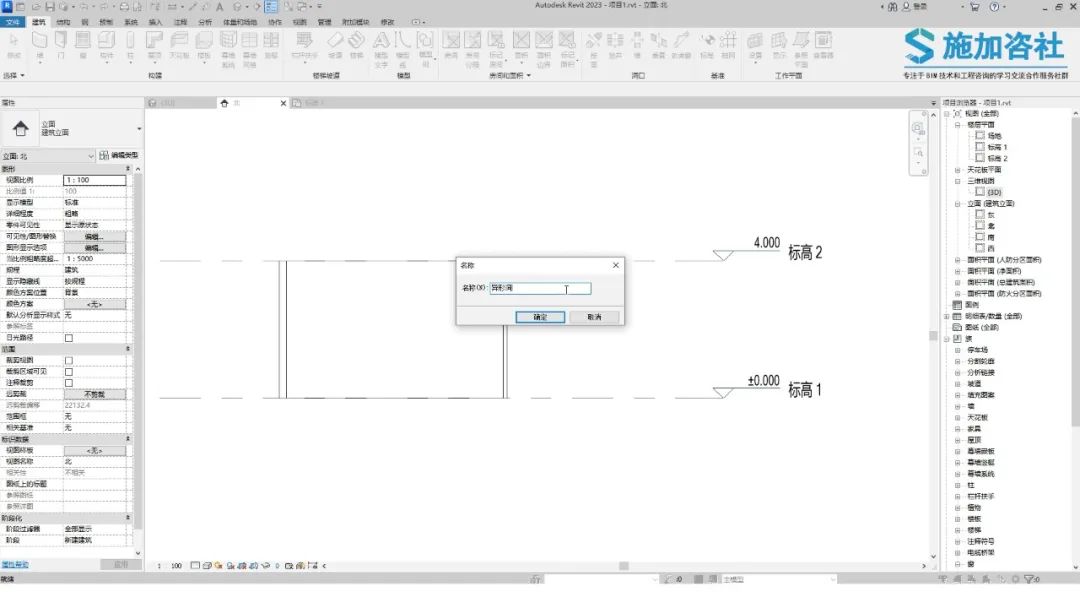This screenshot has width=1080, height=608.
Task: Switch to the Manage ribbon tab
Action: tap(324, 22)
